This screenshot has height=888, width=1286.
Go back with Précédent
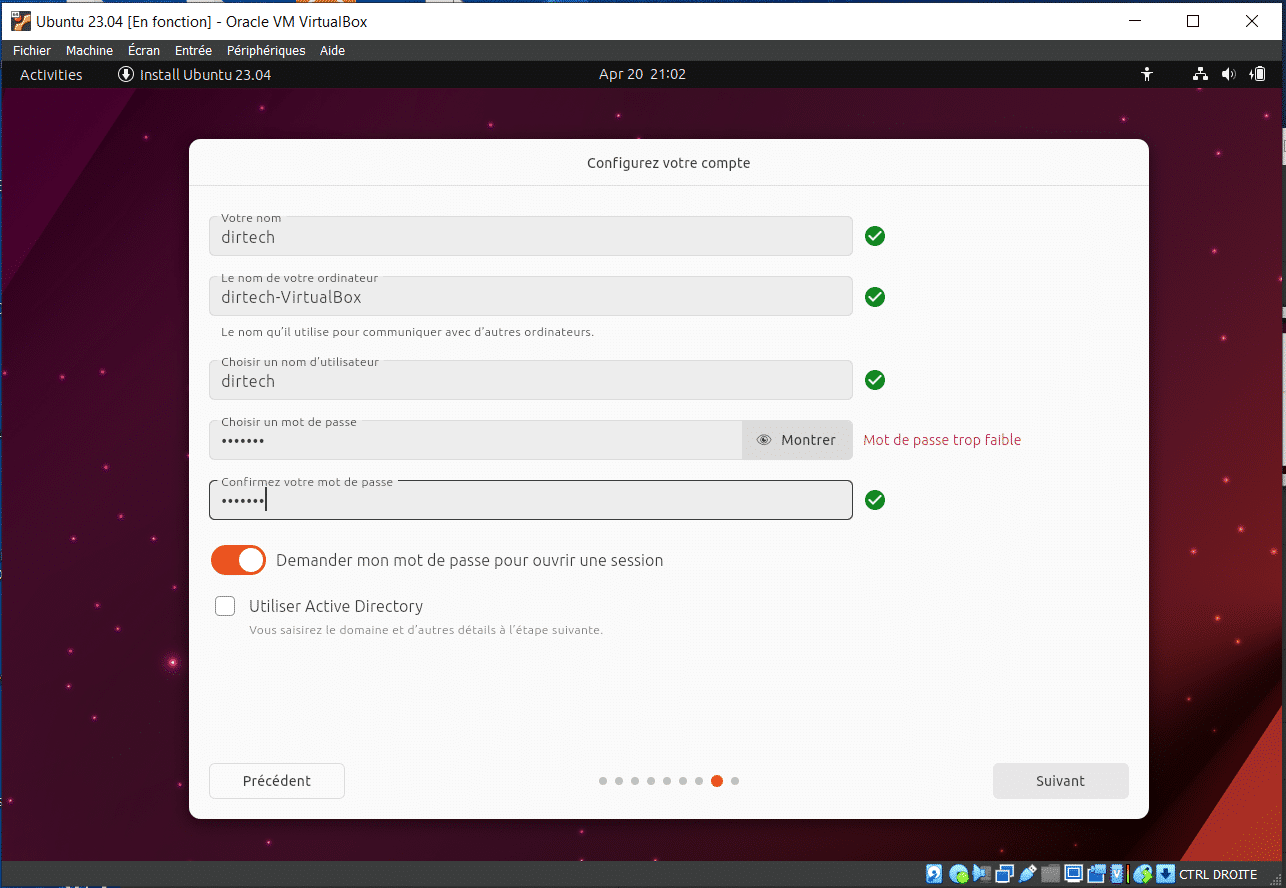tap(276, 781)
